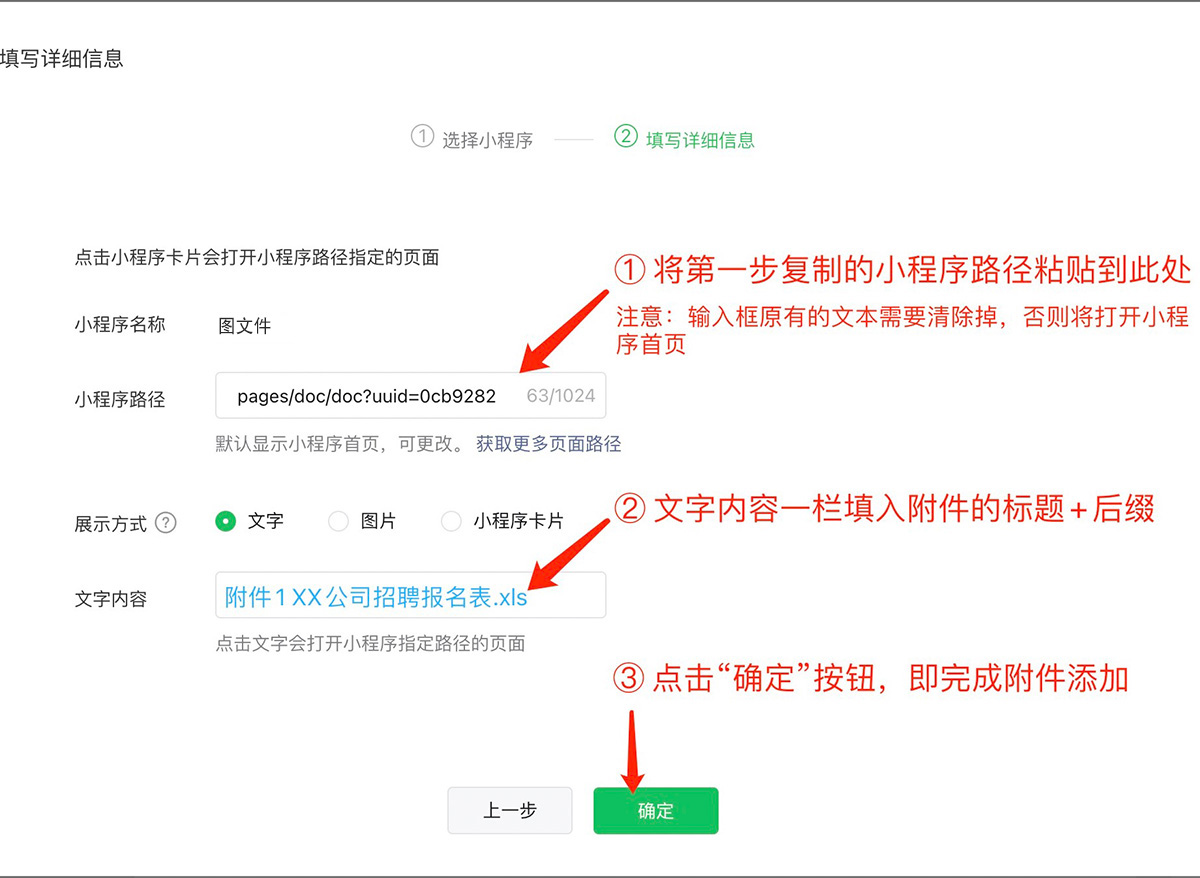Click the step 1 circled number icon
The image size is (1200, 878).
tap(422, 136)
